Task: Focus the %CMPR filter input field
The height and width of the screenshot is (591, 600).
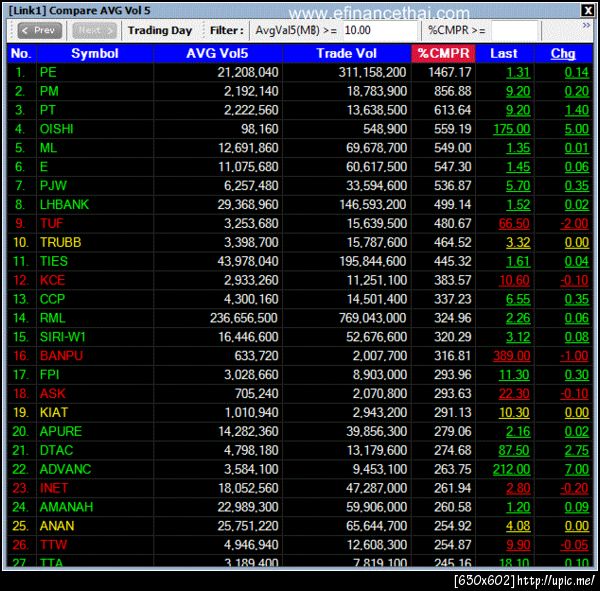Action: (515, 30)
